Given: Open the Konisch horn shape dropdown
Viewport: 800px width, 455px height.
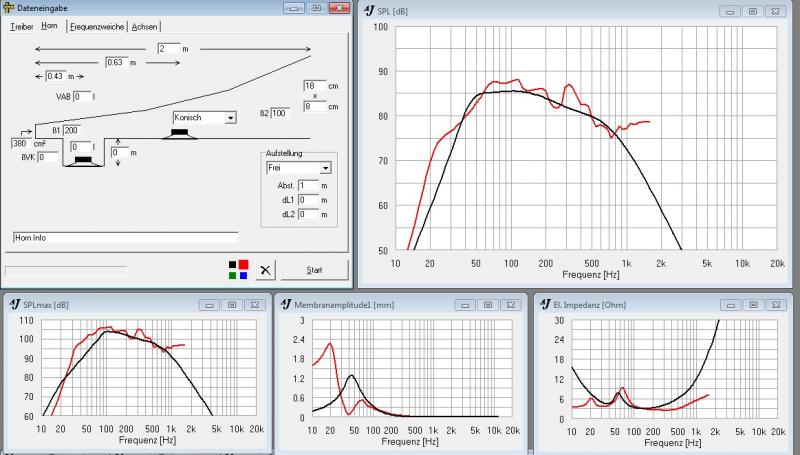Looking at the screenshot, I should pyautogui.click(x=231, y=118).
